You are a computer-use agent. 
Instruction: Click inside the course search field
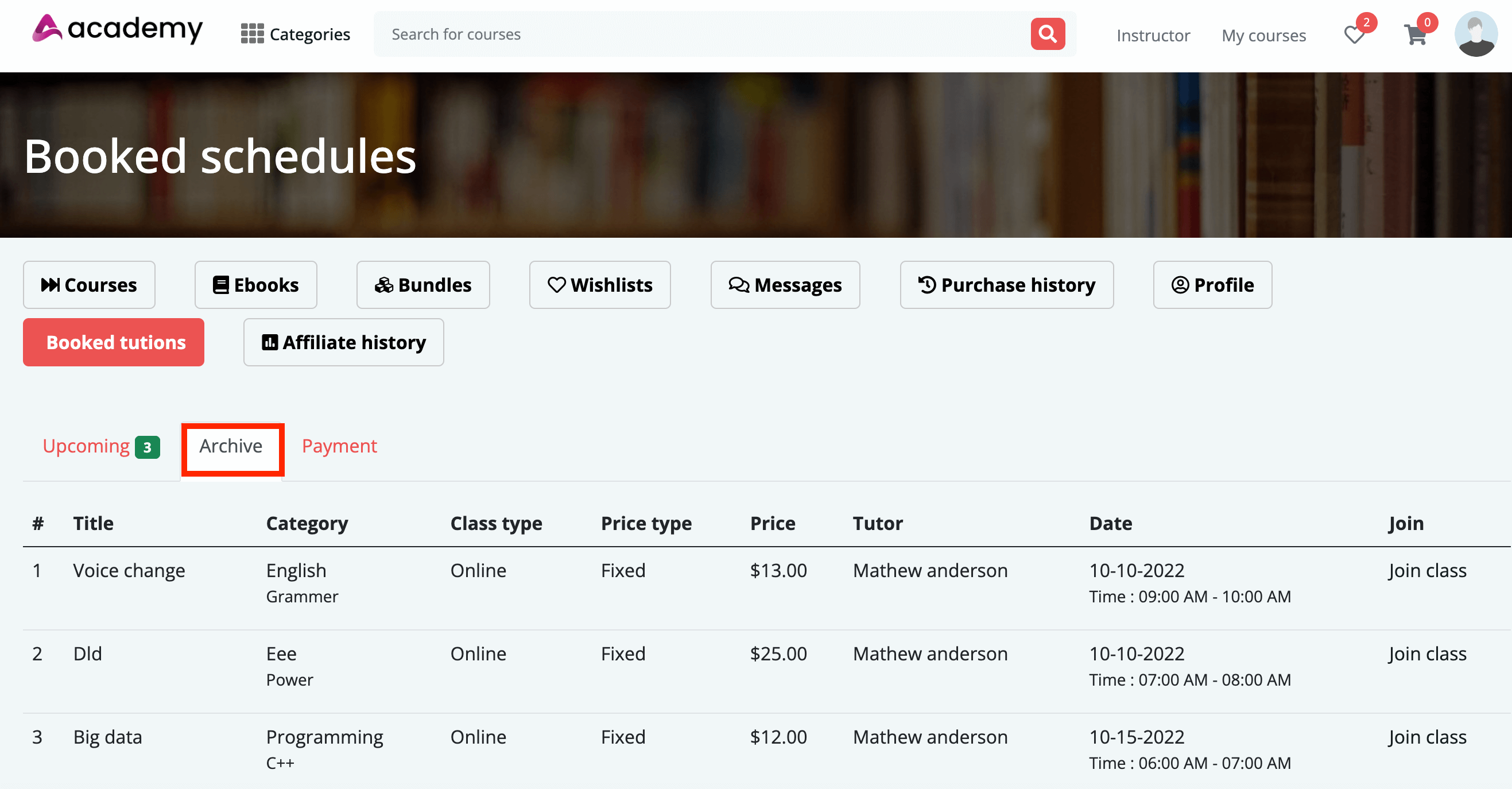pyautogui.click(x=646, y=34)
